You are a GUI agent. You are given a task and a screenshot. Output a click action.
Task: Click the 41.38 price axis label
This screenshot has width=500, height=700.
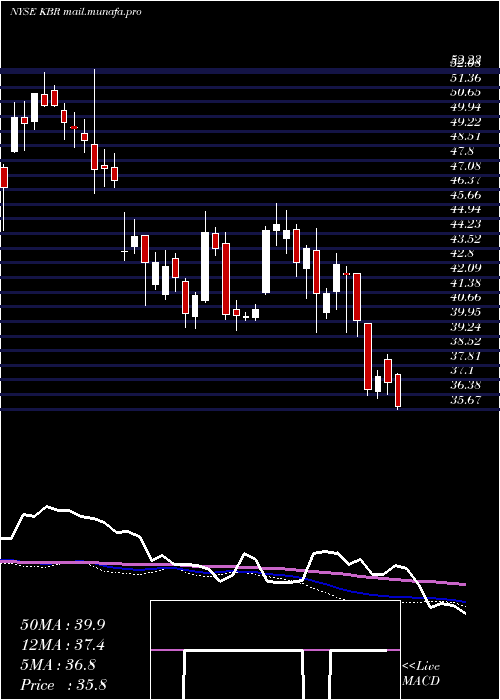[465, 282]
